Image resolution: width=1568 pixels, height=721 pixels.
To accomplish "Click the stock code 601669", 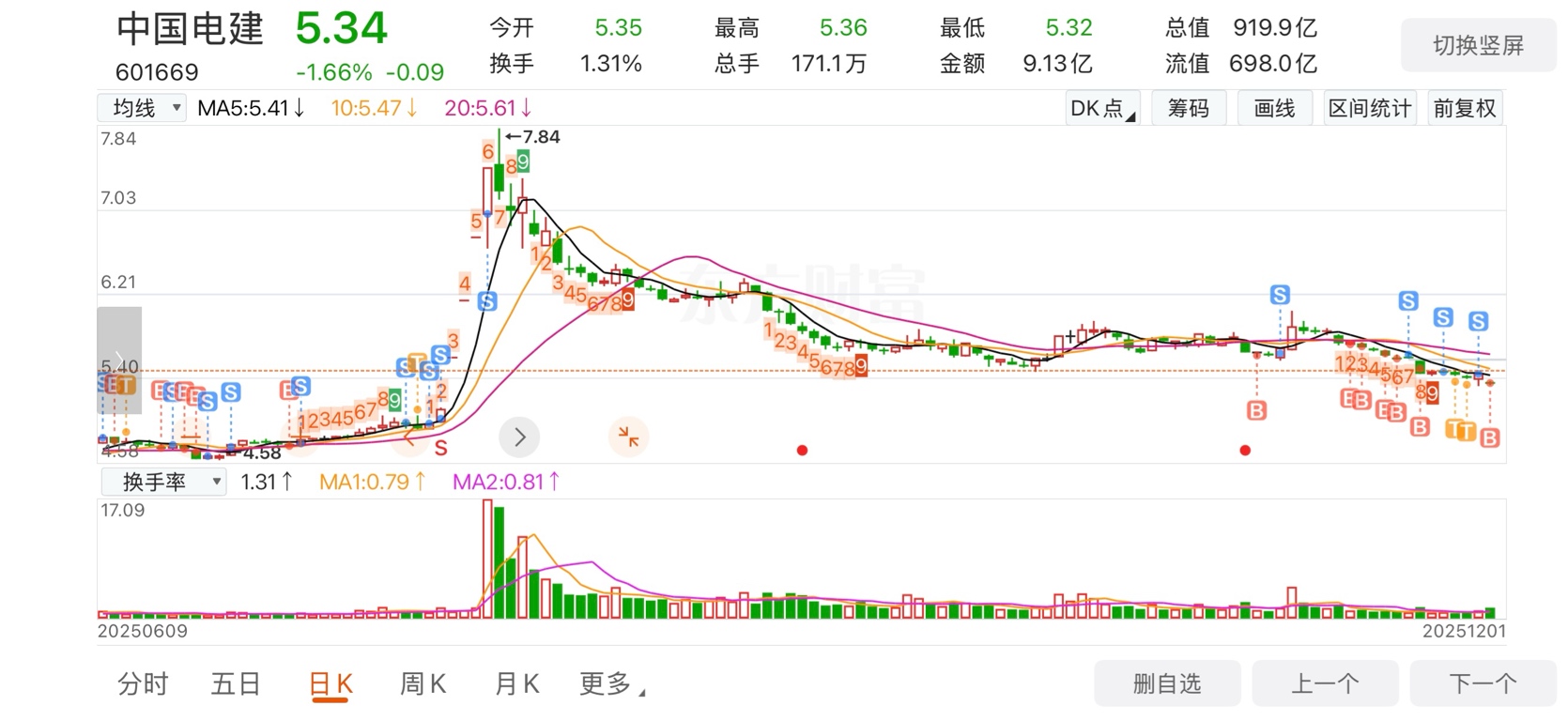I will [x=157, y=72].
